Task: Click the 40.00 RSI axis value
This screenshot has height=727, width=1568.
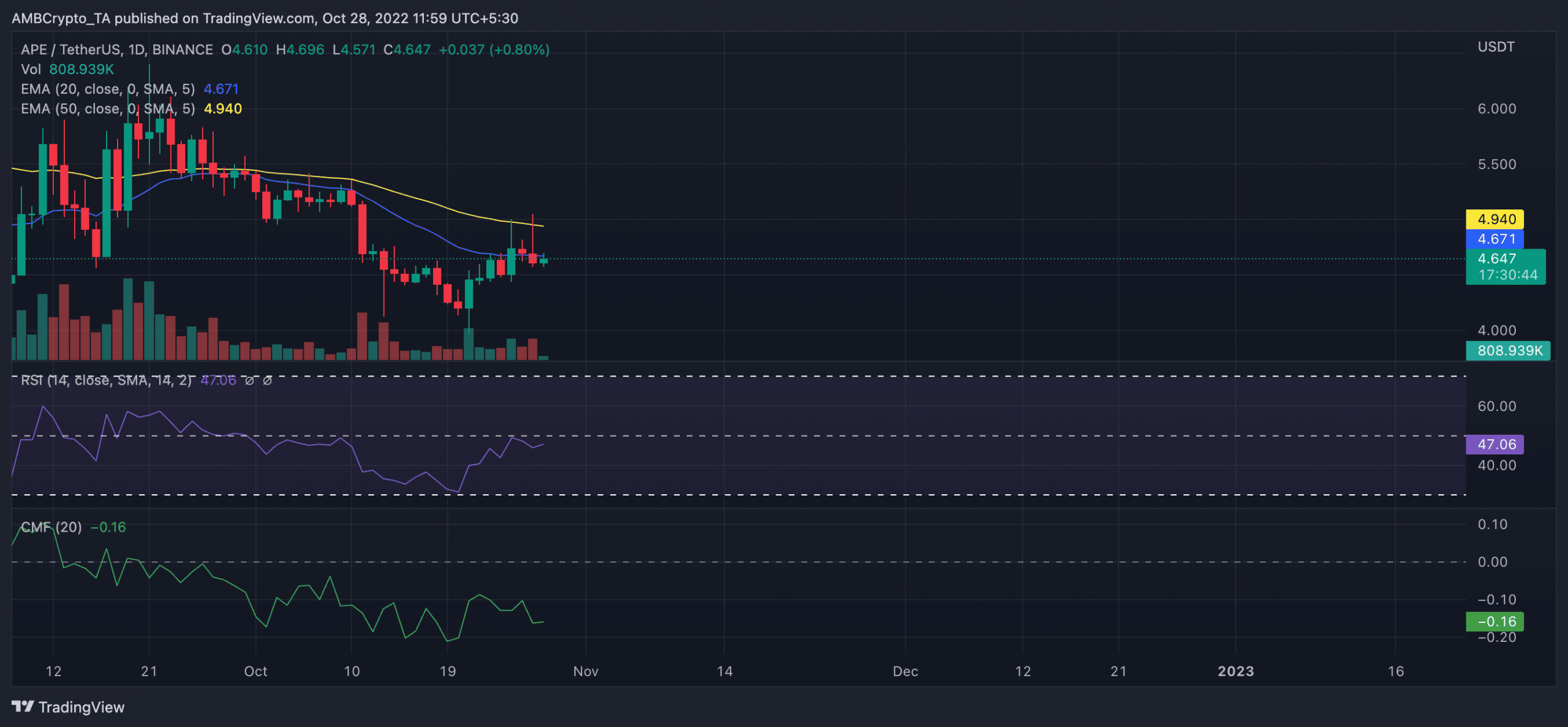Action: (1497, 465)
